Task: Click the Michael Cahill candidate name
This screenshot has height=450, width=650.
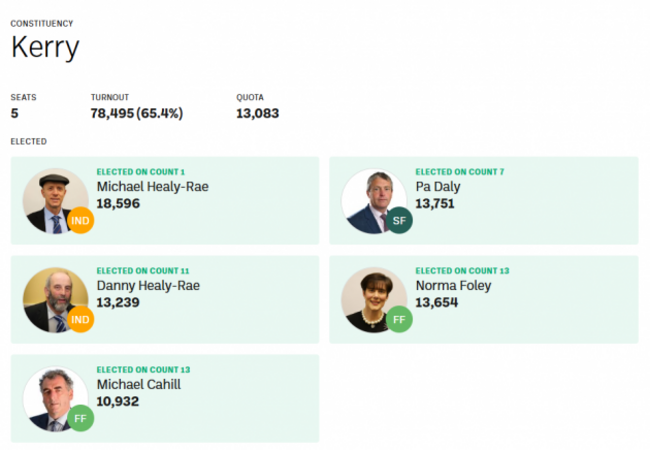Action: tap(138, 385)
